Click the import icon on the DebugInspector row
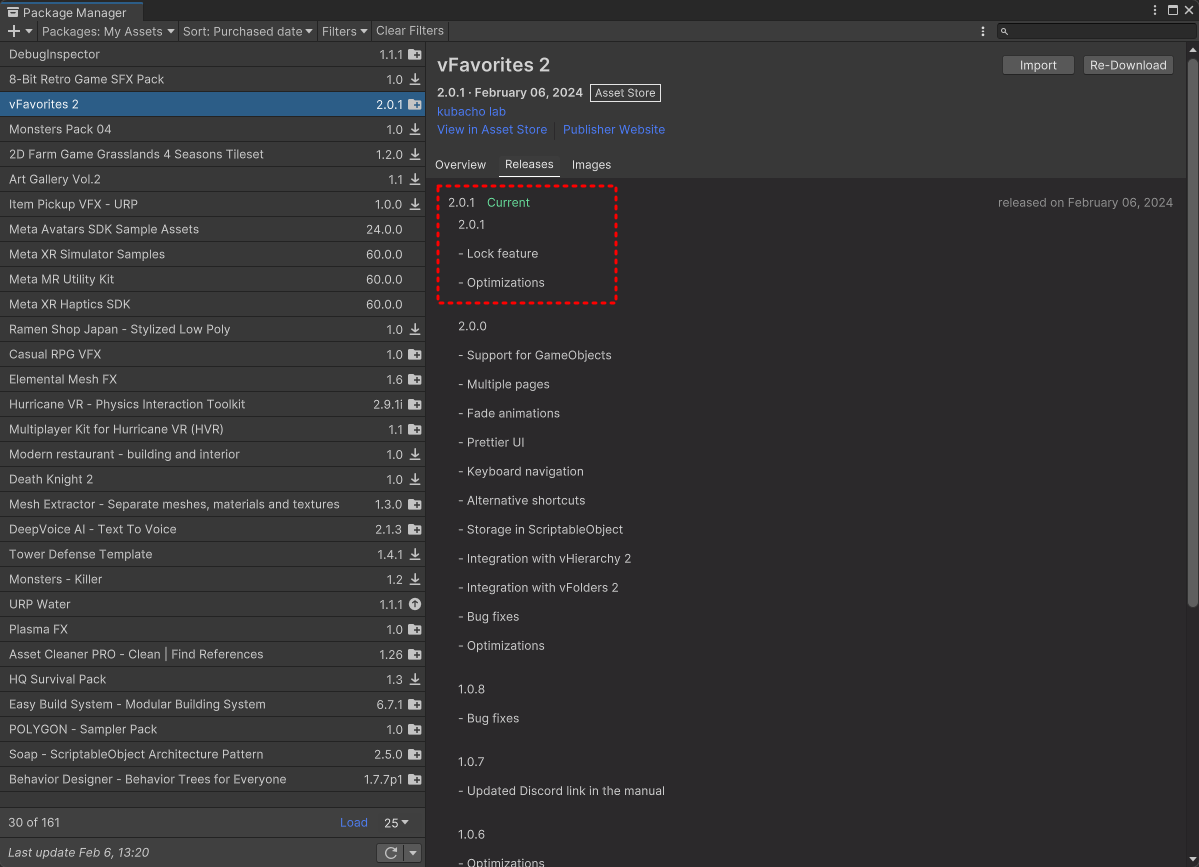The image size is (1199, 867). 414,54
